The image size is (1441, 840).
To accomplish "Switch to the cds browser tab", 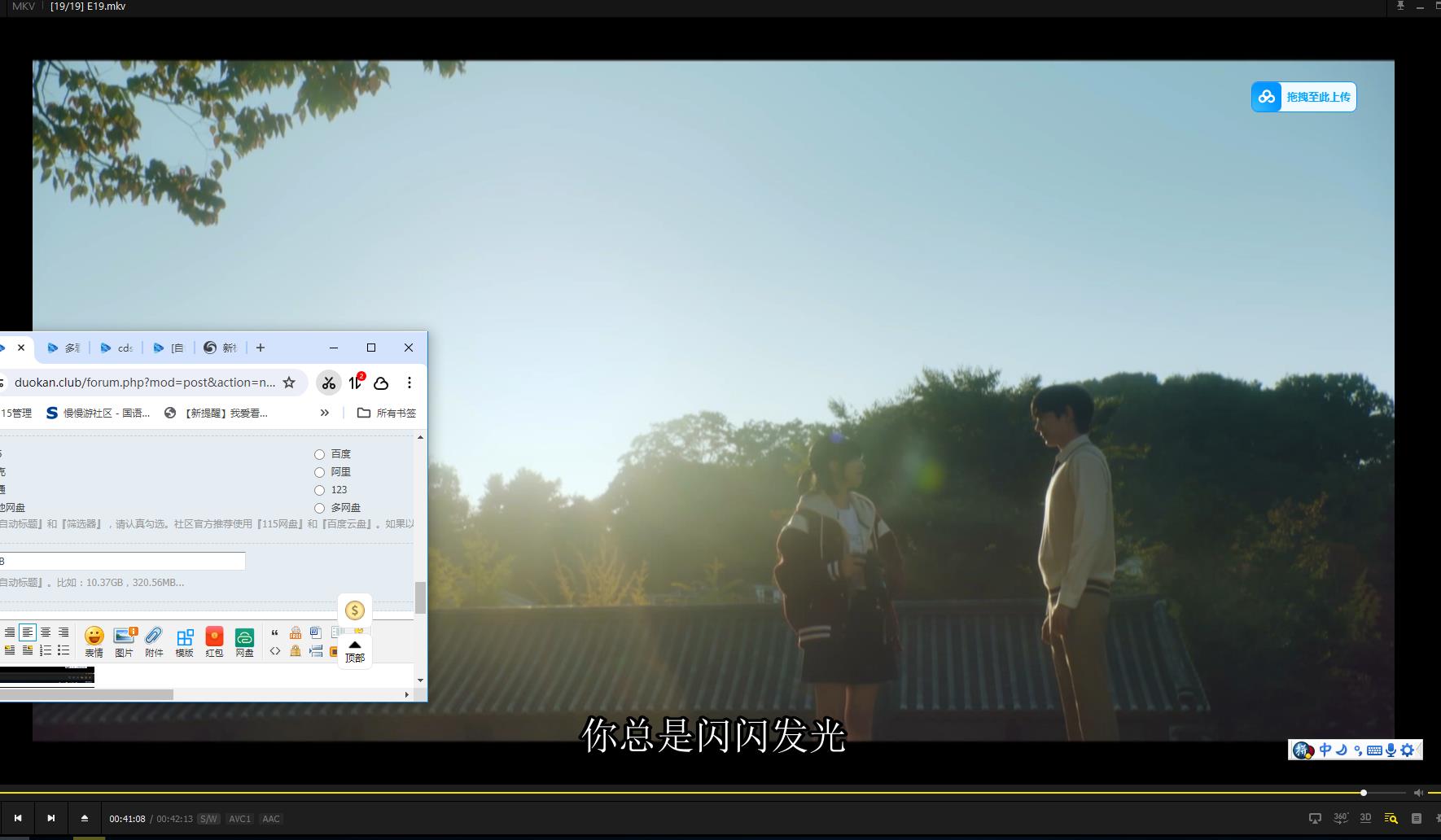I will 117,348.
